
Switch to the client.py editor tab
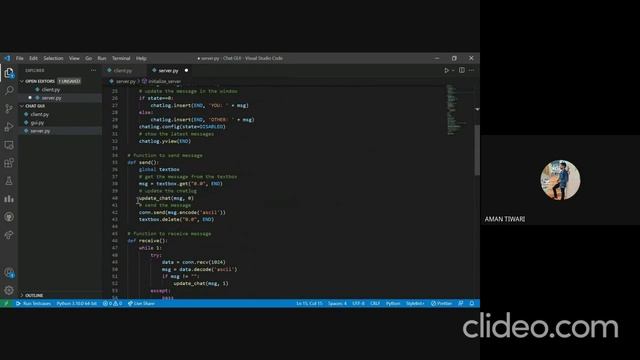123,71
